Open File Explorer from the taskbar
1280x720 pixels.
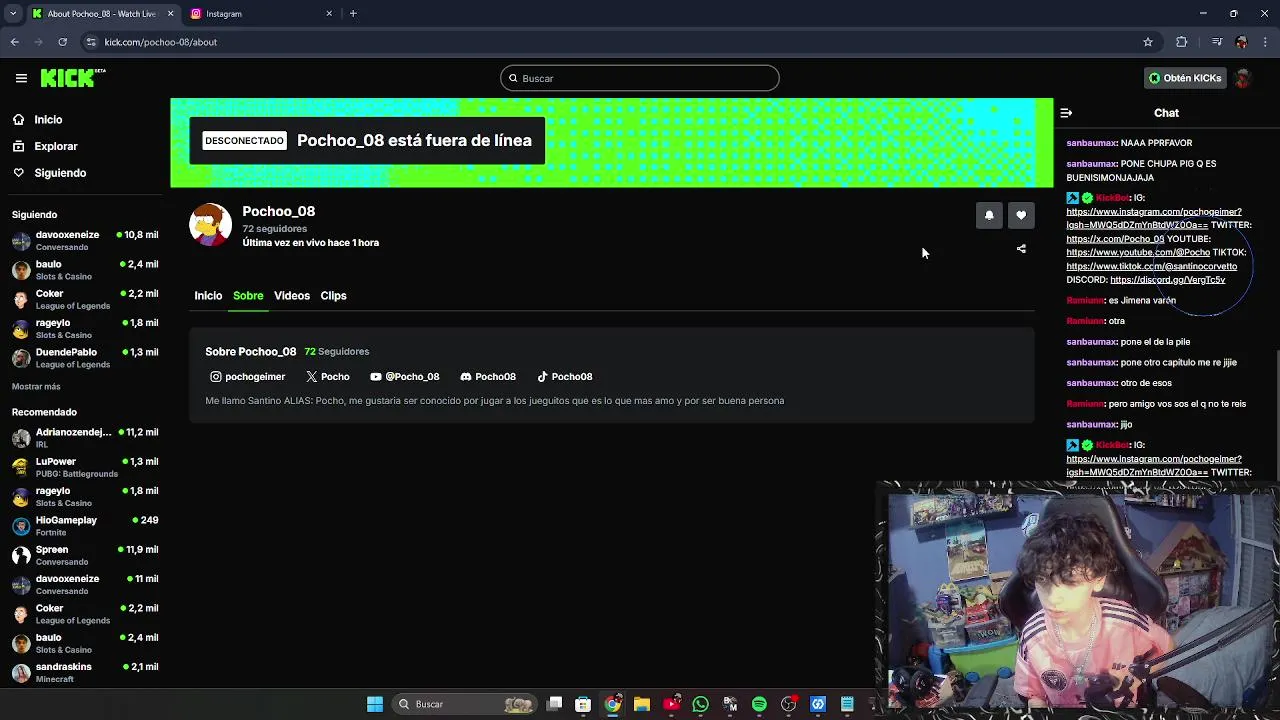[x=642, y=704]
